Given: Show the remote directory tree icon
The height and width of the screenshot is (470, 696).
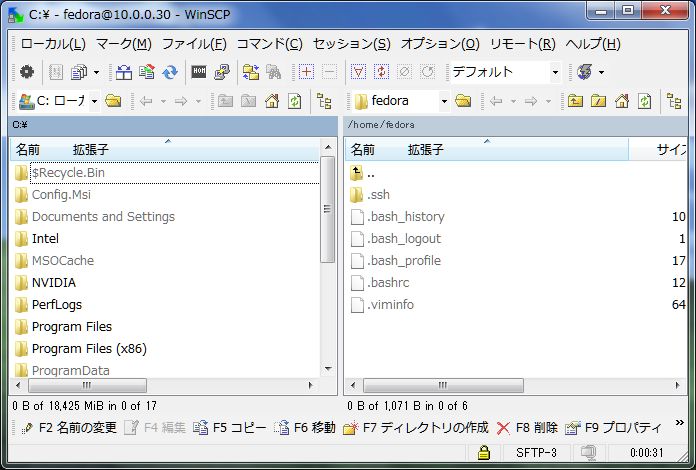Looking at the screenshot, I should coord(674,101).
